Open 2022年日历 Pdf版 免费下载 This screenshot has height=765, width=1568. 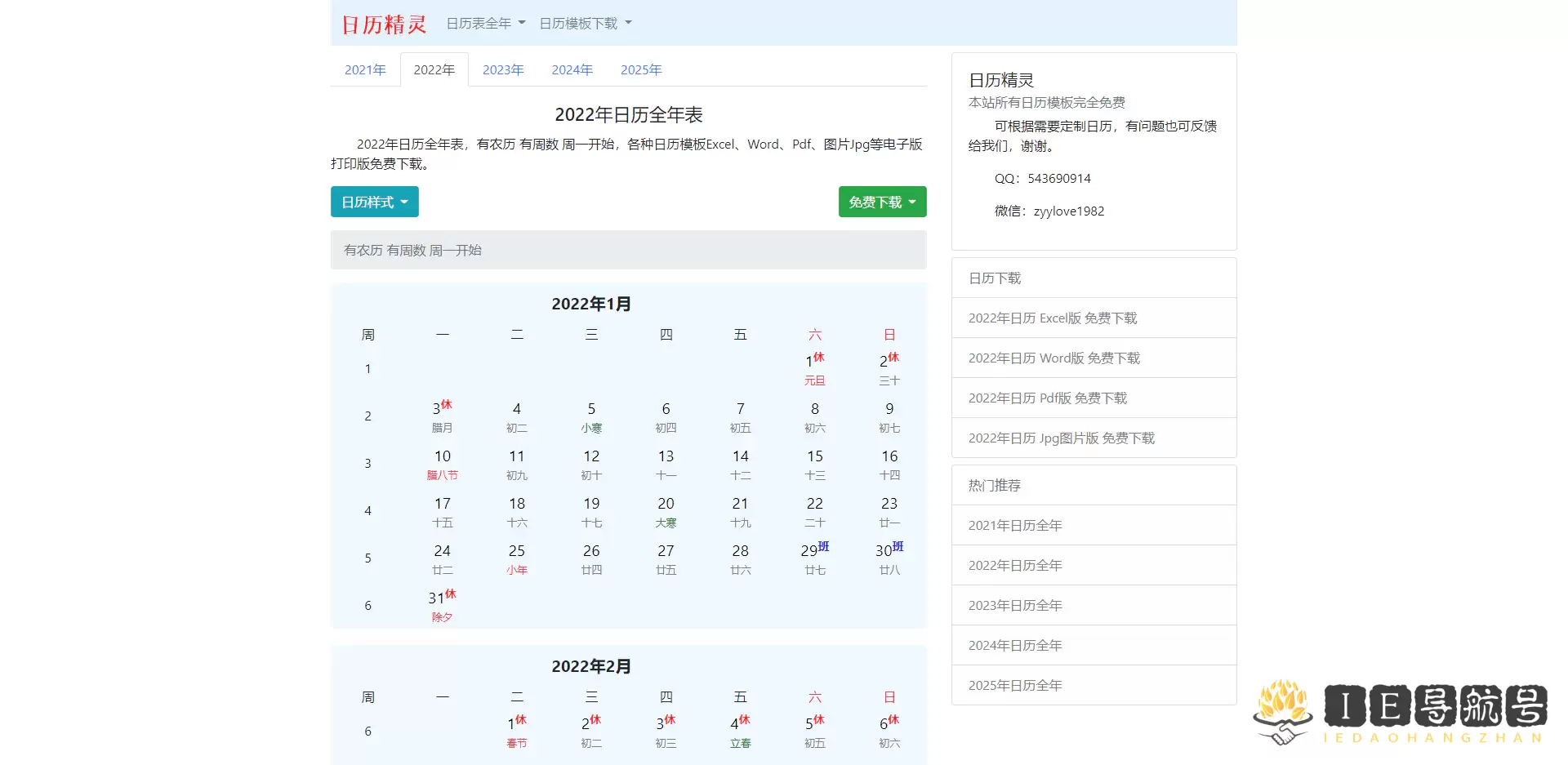coord(1048,398)
